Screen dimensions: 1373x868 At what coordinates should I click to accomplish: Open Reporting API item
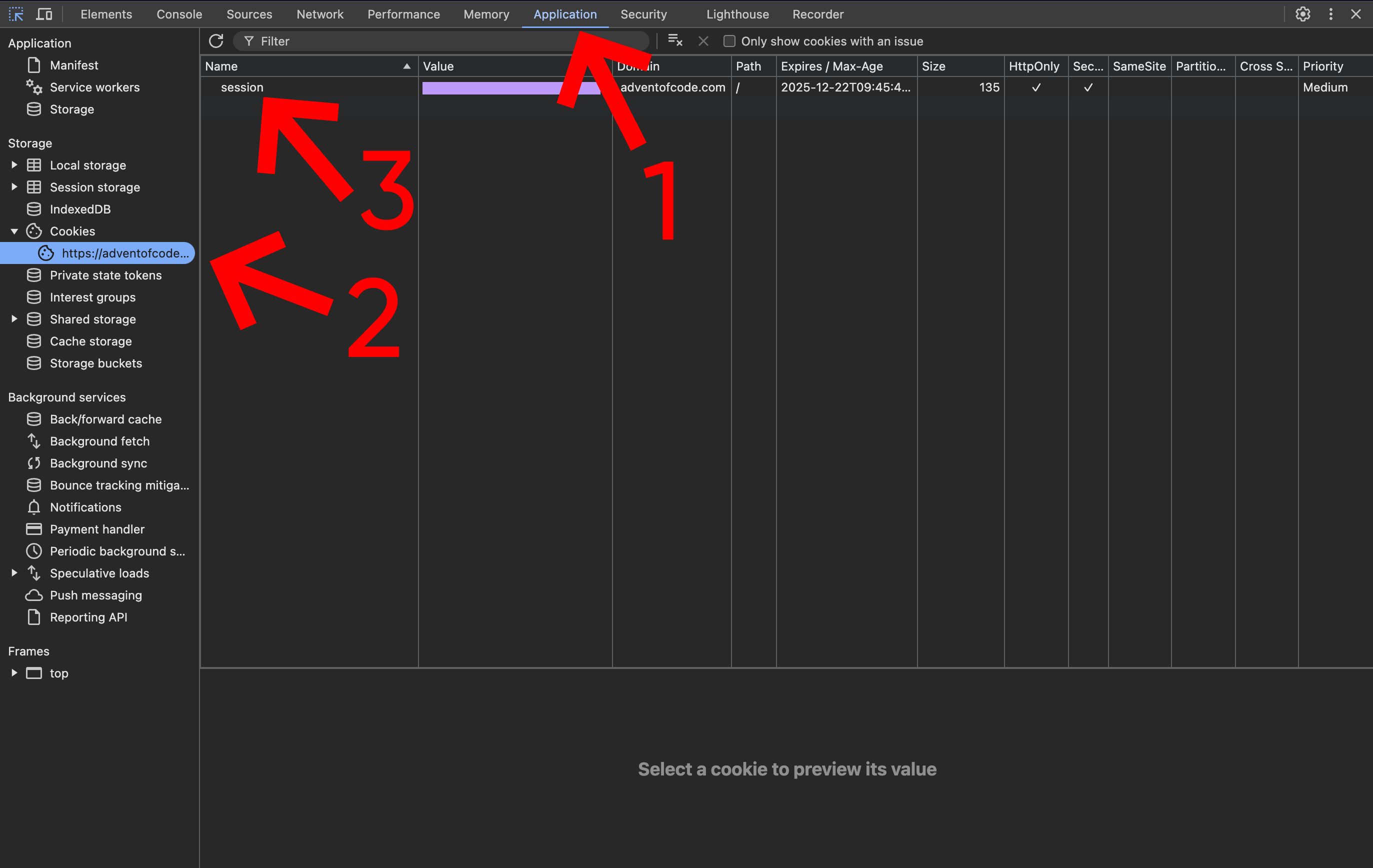[x=89, y=617]
